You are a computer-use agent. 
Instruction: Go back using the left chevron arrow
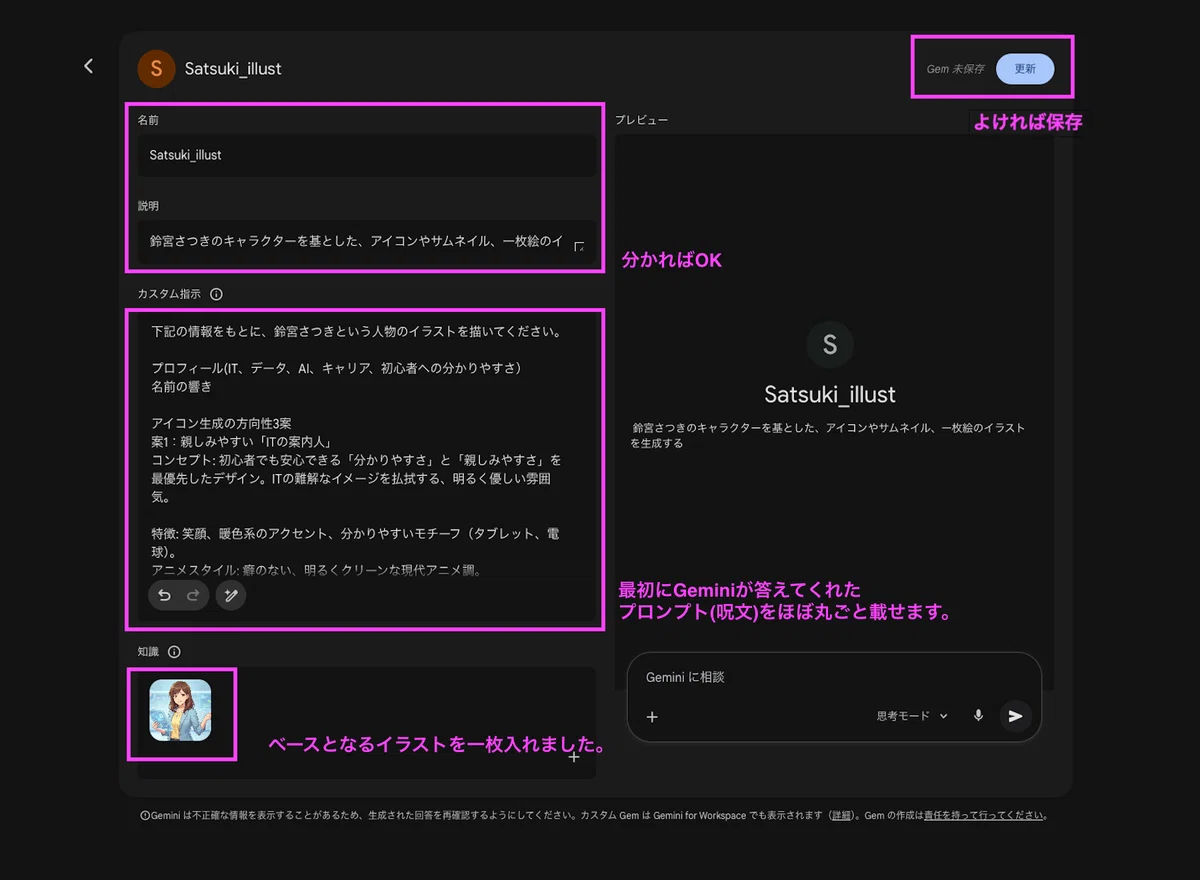(x=88, y=66)
